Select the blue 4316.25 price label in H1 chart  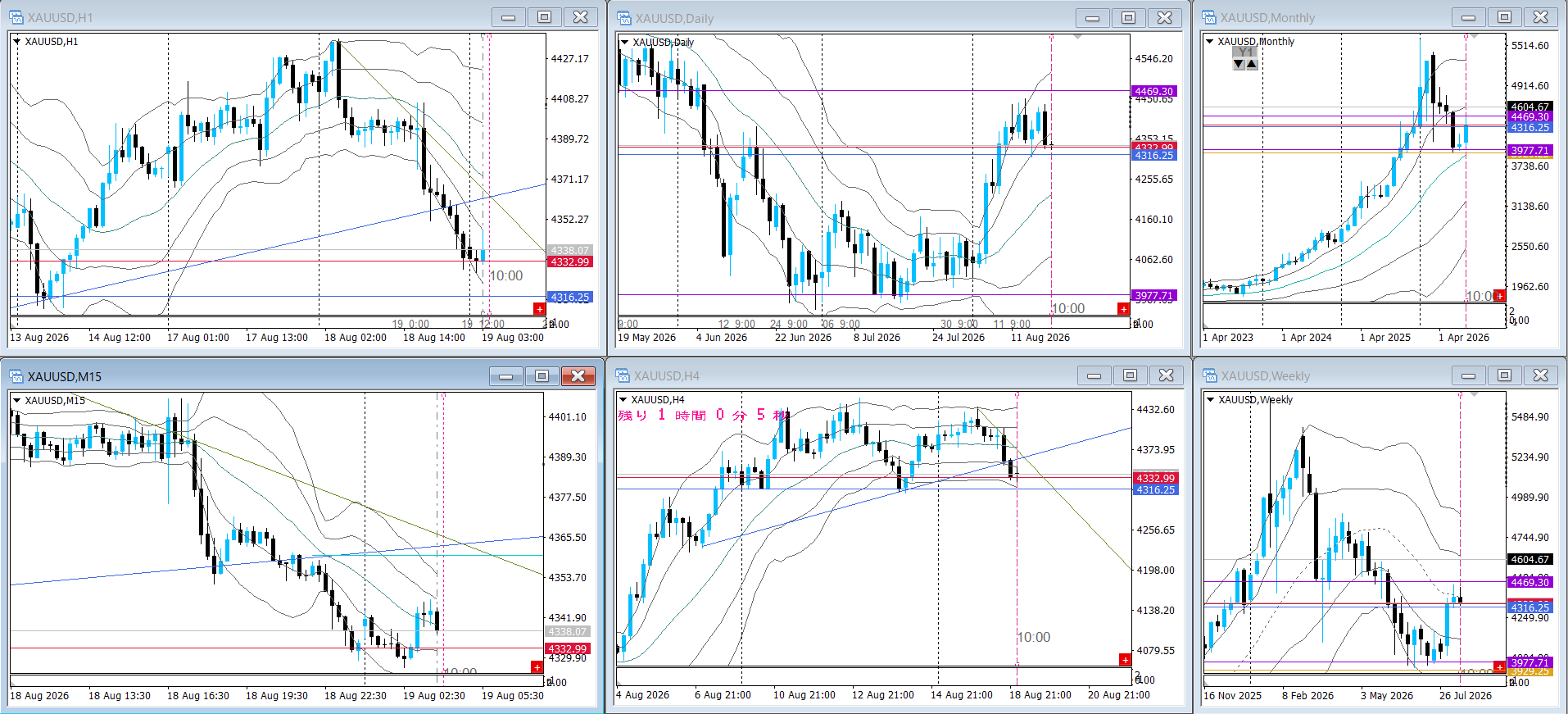569,298
